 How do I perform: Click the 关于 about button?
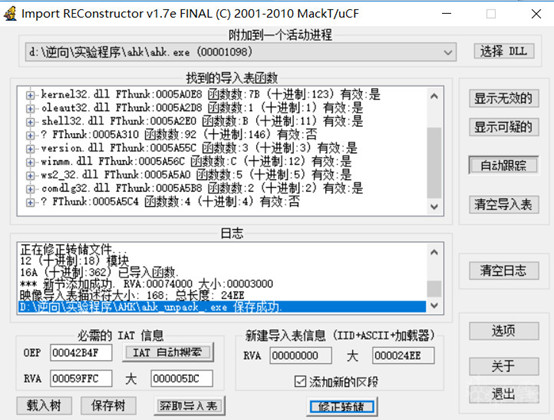point(503,366)
